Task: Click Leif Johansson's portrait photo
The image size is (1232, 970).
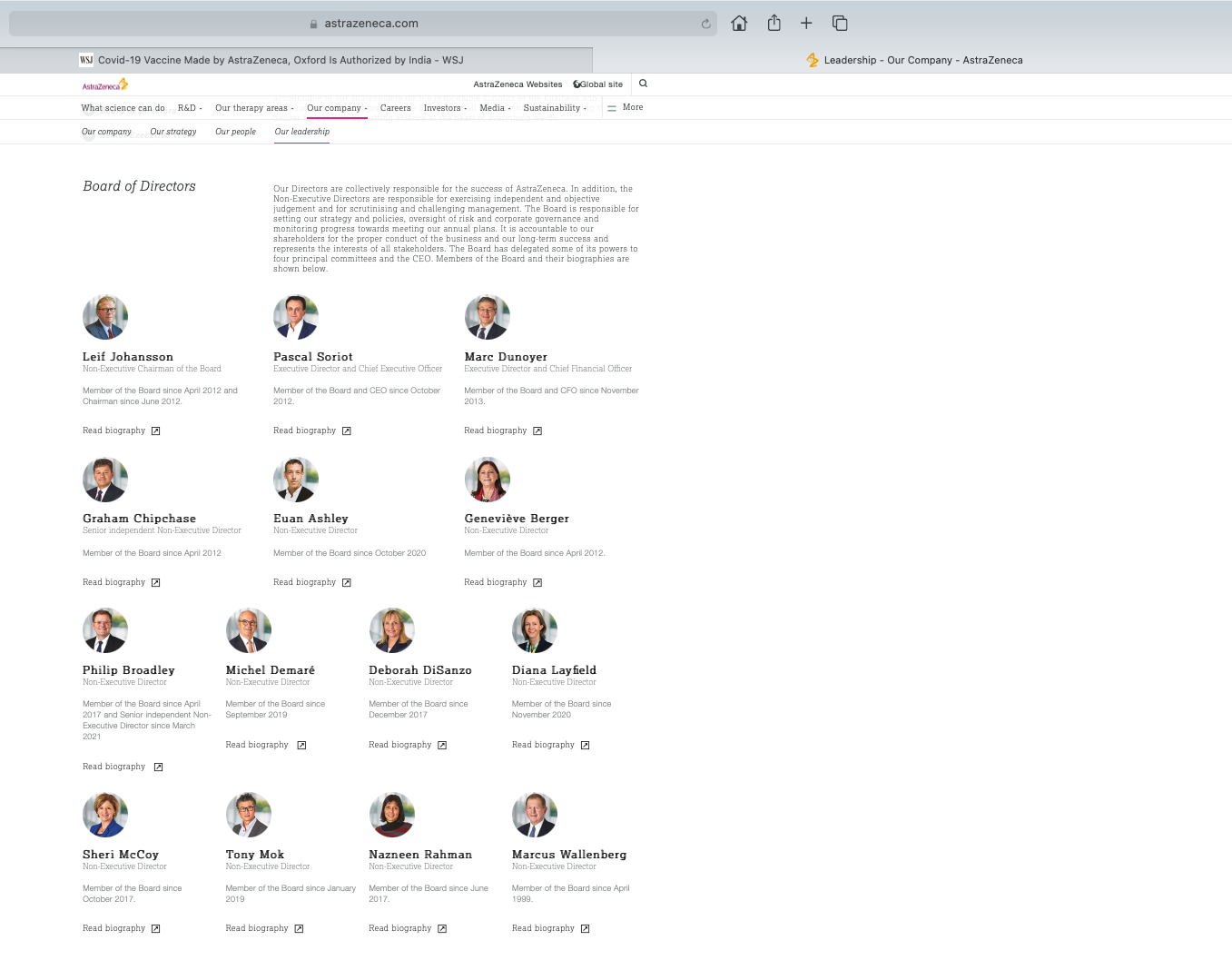Action: 105,317
